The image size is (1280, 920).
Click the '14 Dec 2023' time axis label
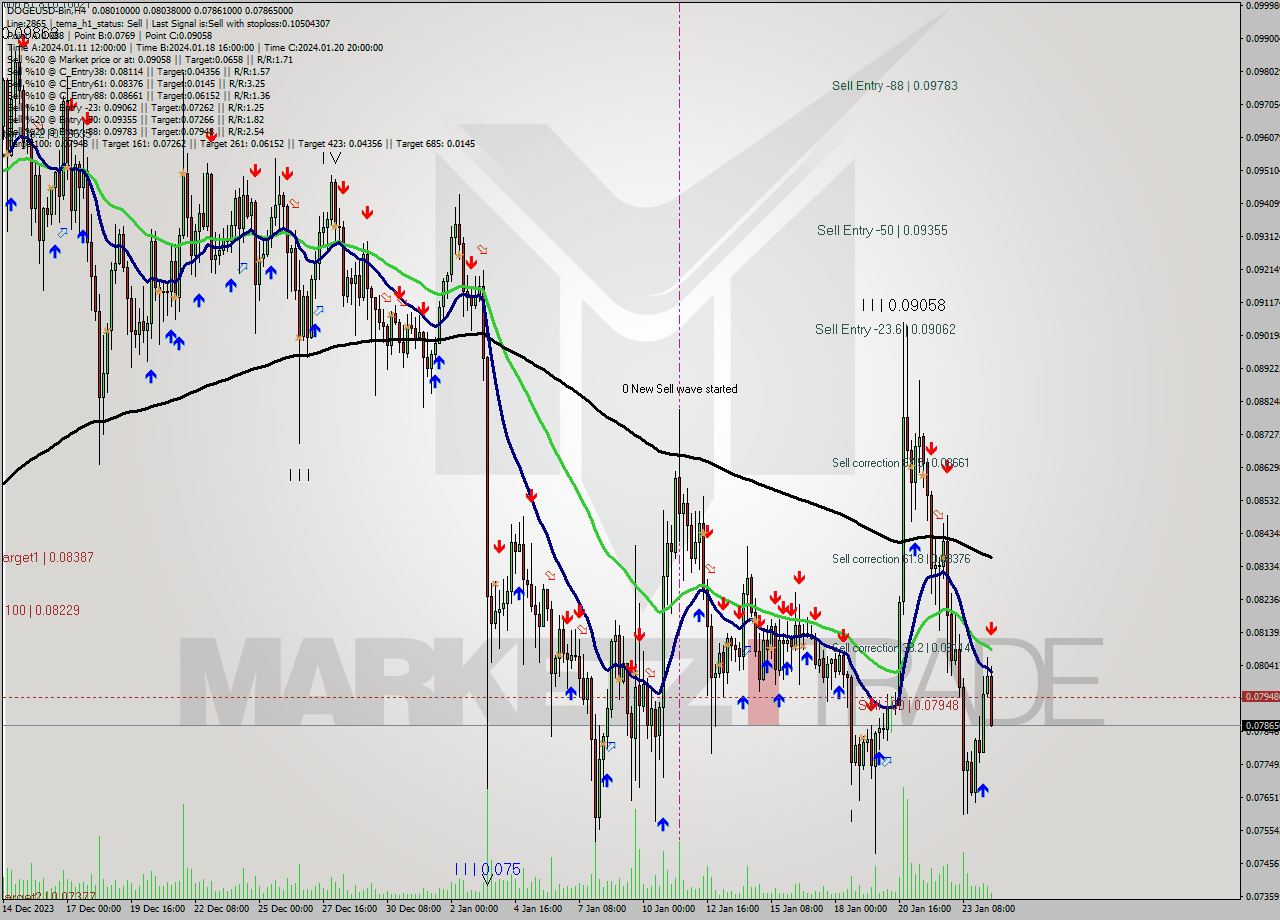[x=28, y=909]
